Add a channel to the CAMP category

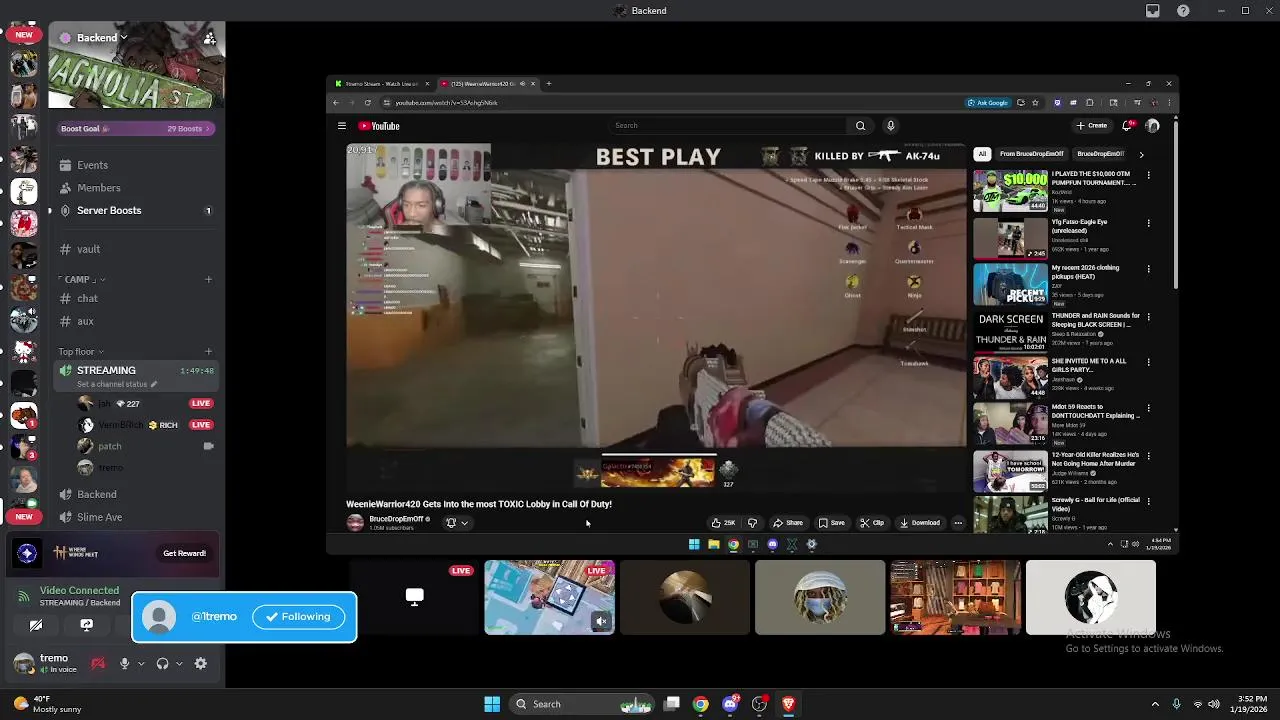tap(208, 280)
